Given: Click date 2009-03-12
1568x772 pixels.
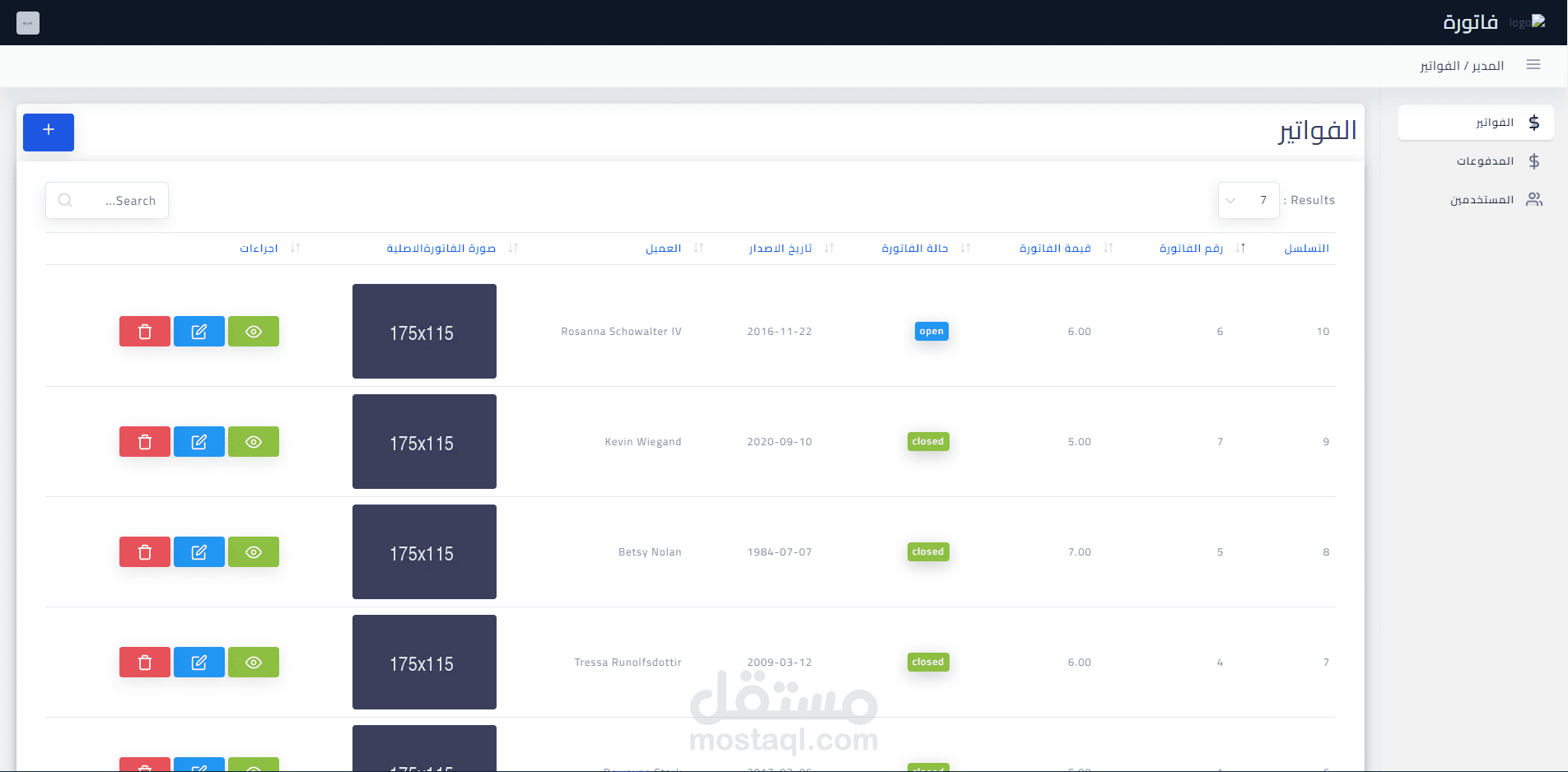Looking at the screenshot, I should pyautogui.click(x=779, y=663).
